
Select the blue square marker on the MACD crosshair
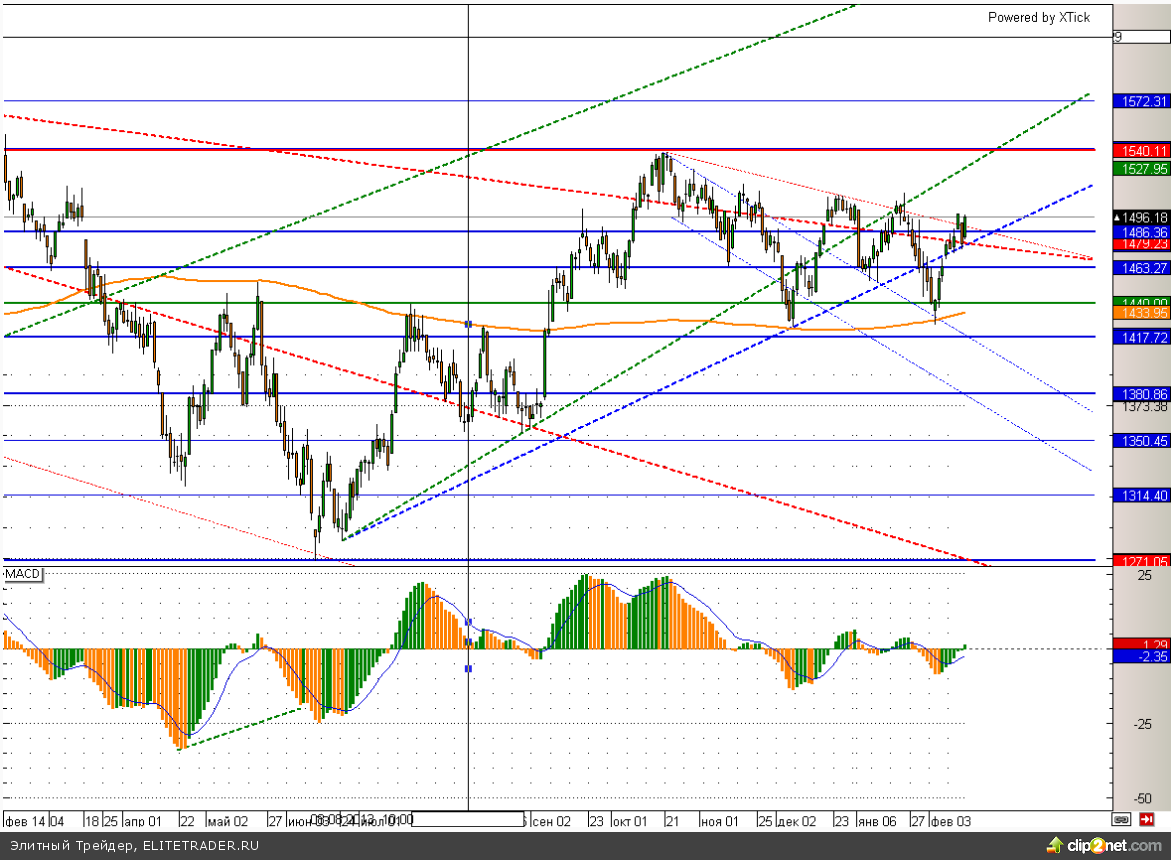click(x=468, y=668)
